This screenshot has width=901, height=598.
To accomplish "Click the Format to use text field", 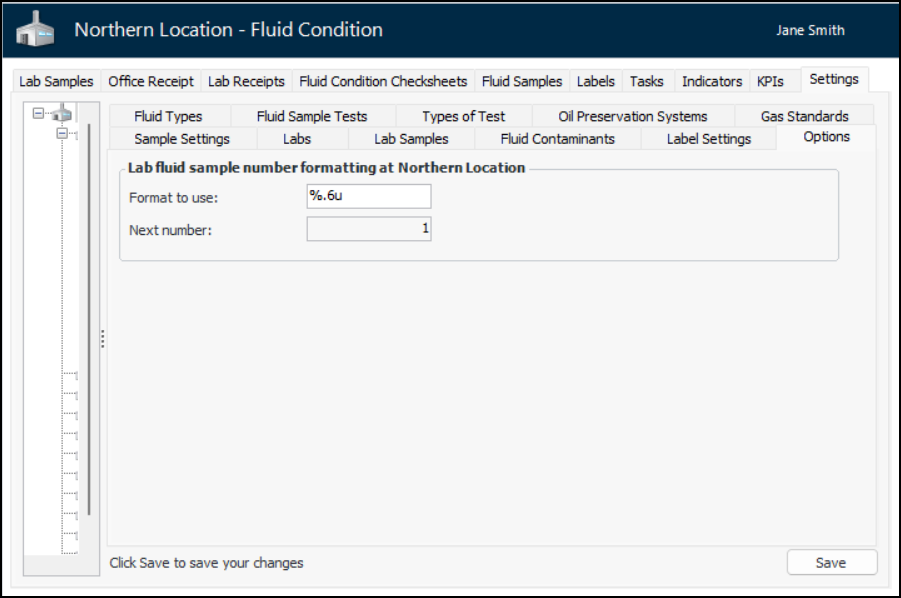I will point(369,197).
